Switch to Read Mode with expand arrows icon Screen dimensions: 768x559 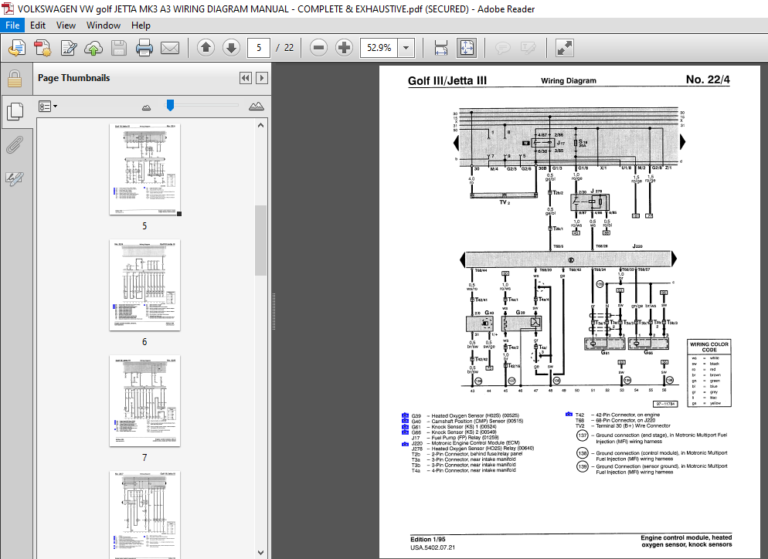tap(564, 48)
